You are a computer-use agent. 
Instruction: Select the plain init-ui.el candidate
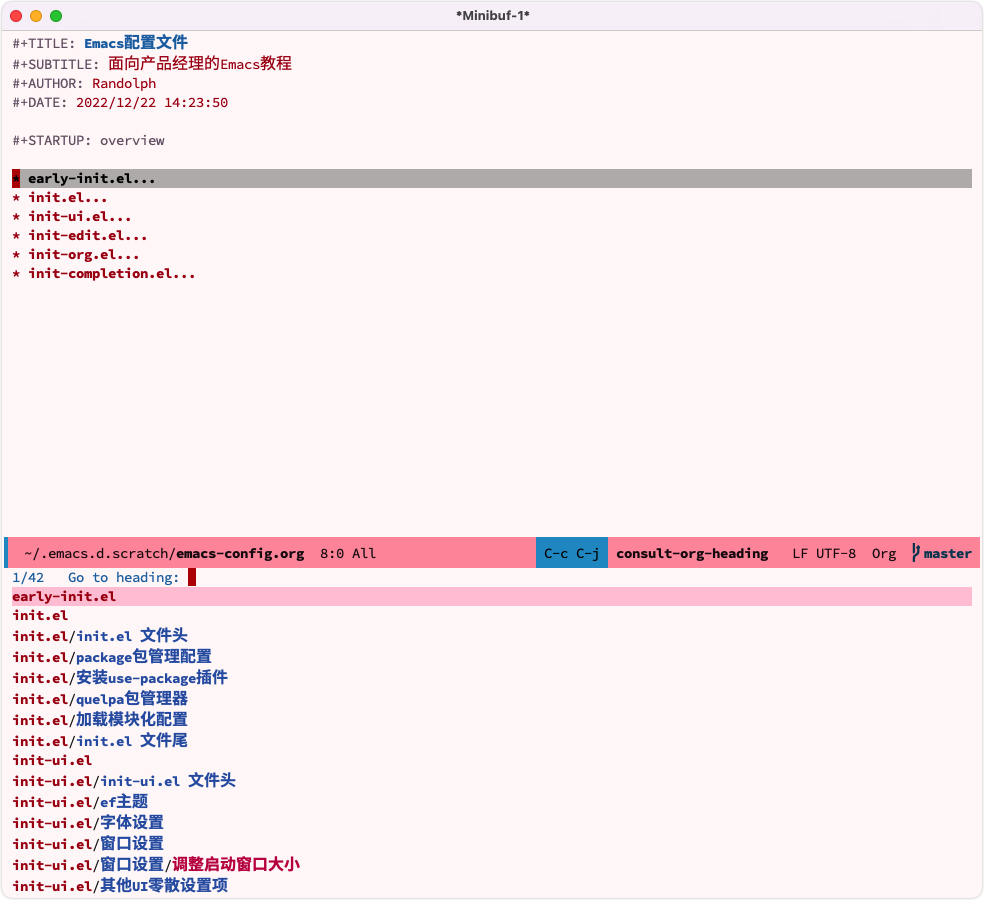click(x=52, y=761)
